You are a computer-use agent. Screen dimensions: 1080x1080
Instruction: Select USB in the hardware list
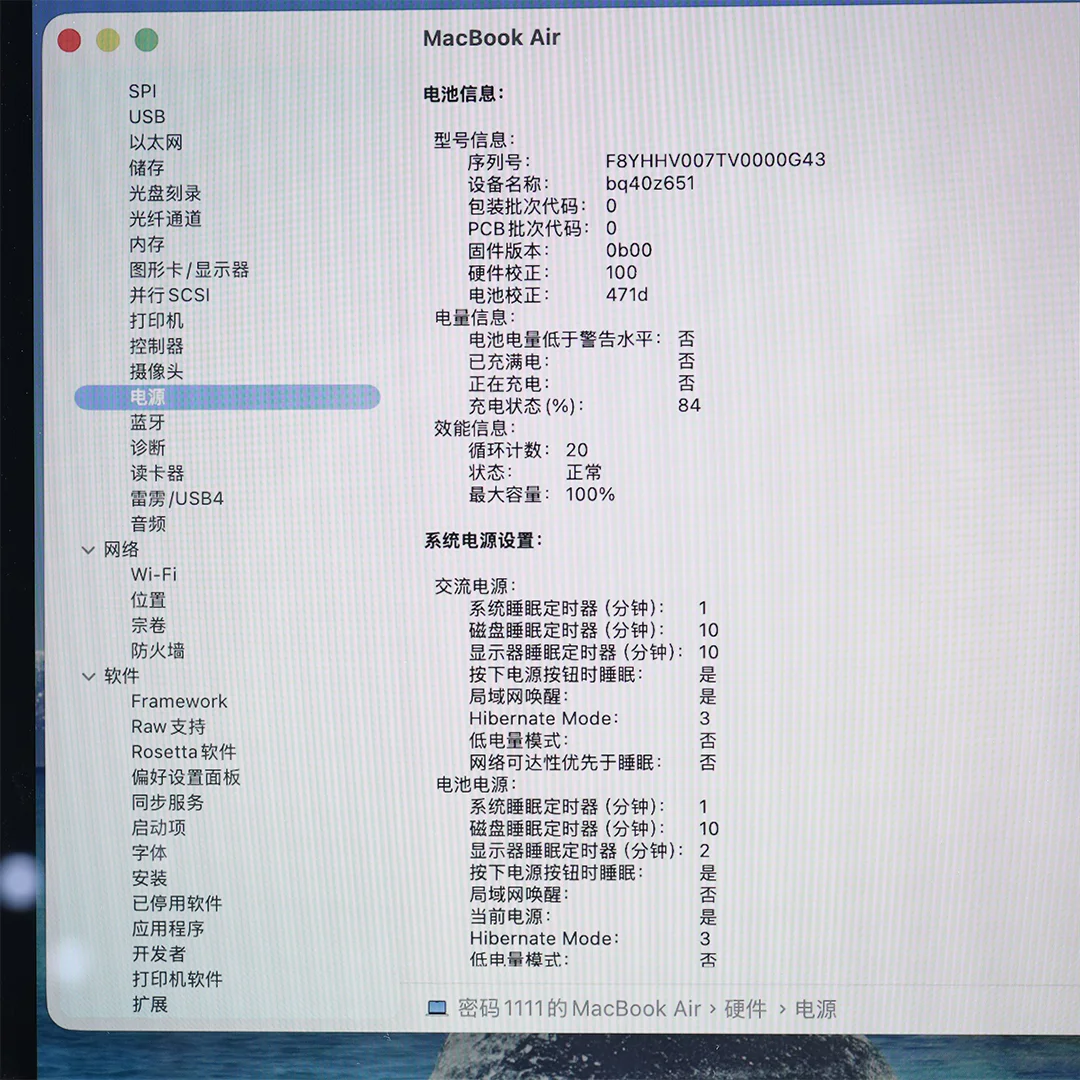tap(147, 117)
